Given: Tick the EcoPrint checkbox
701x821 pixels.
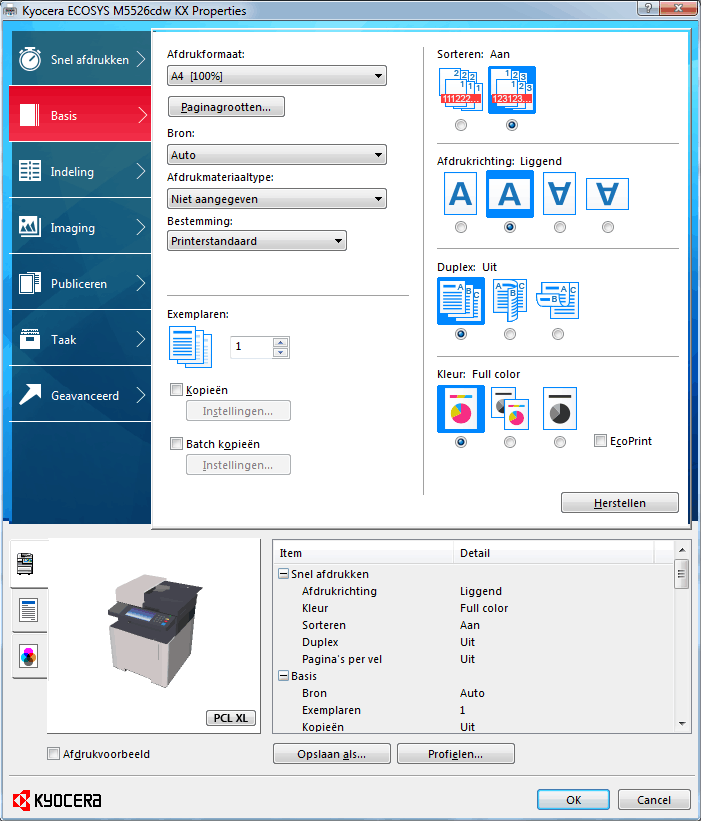Looking at the screenshot, I should tap(600, 440).
